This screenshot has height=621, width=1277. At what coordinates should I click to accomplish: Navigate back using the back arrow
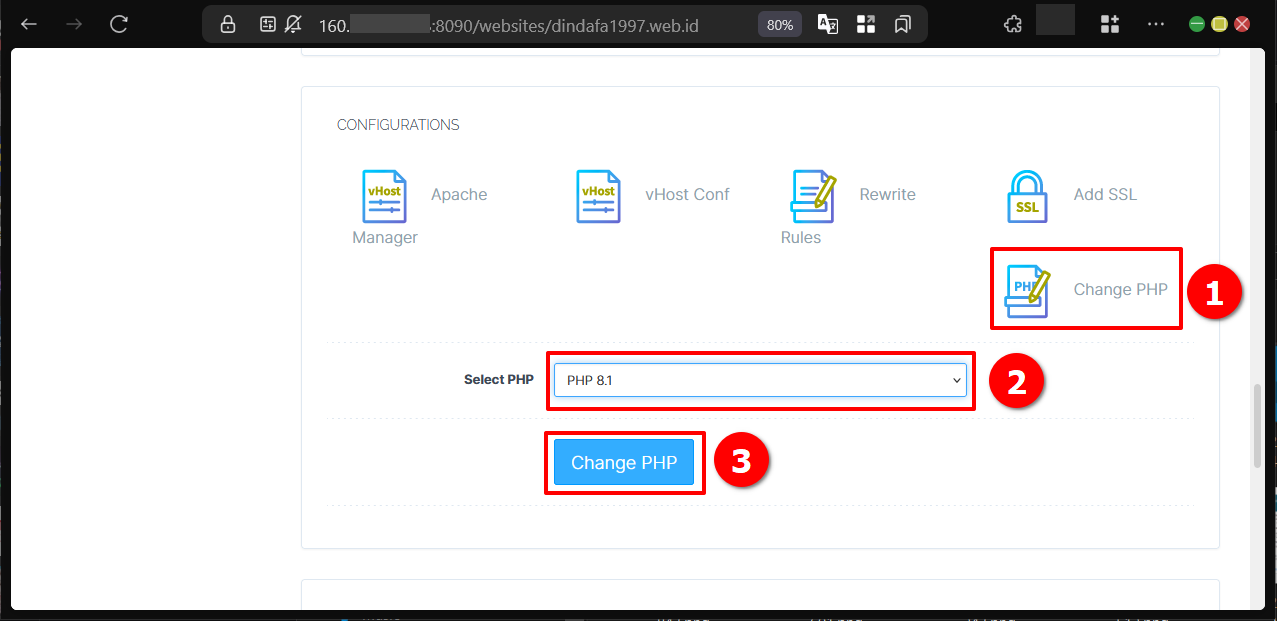click(x=28, y=24)
